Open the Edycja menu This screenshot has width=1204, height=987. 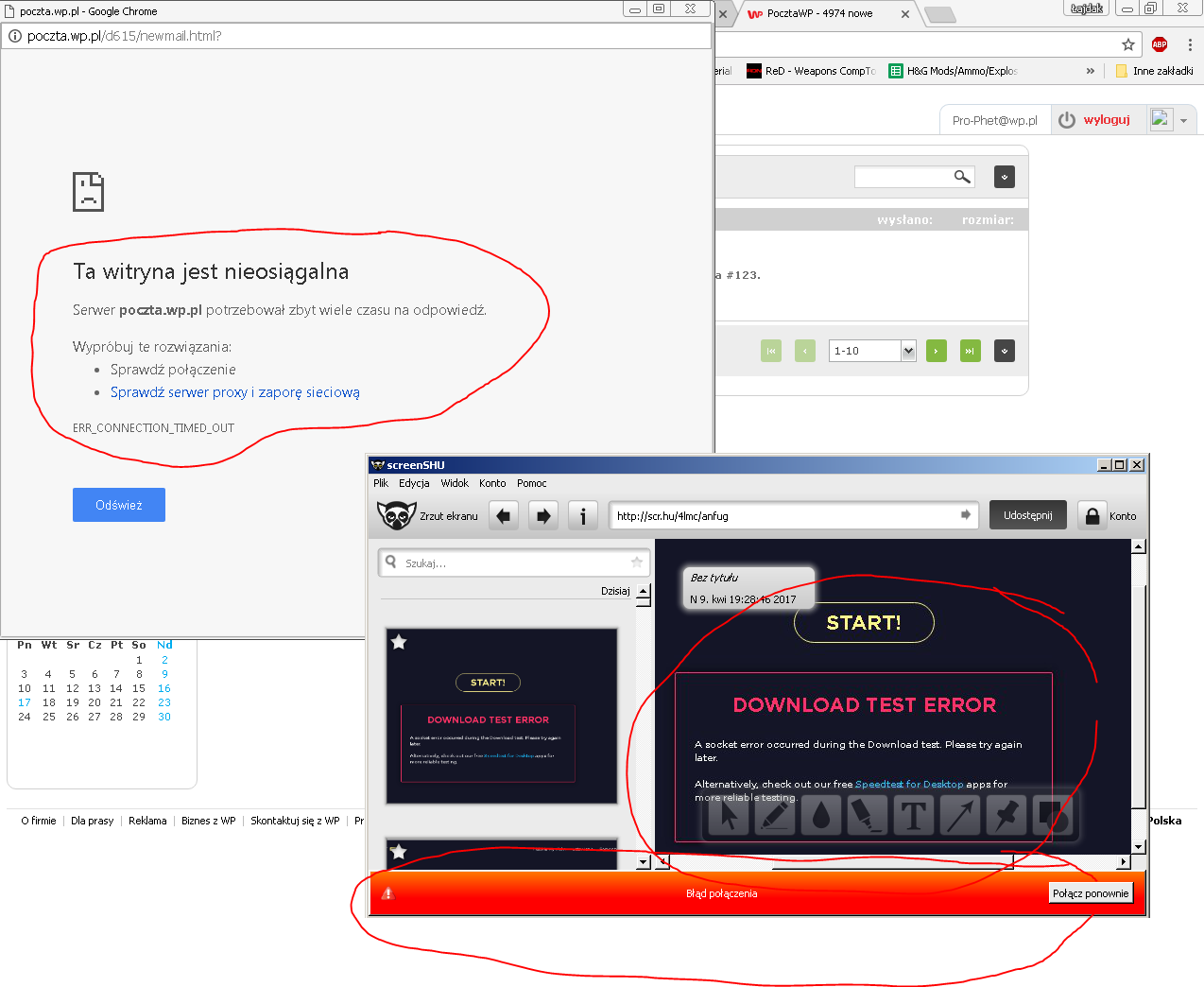[414, 483]
